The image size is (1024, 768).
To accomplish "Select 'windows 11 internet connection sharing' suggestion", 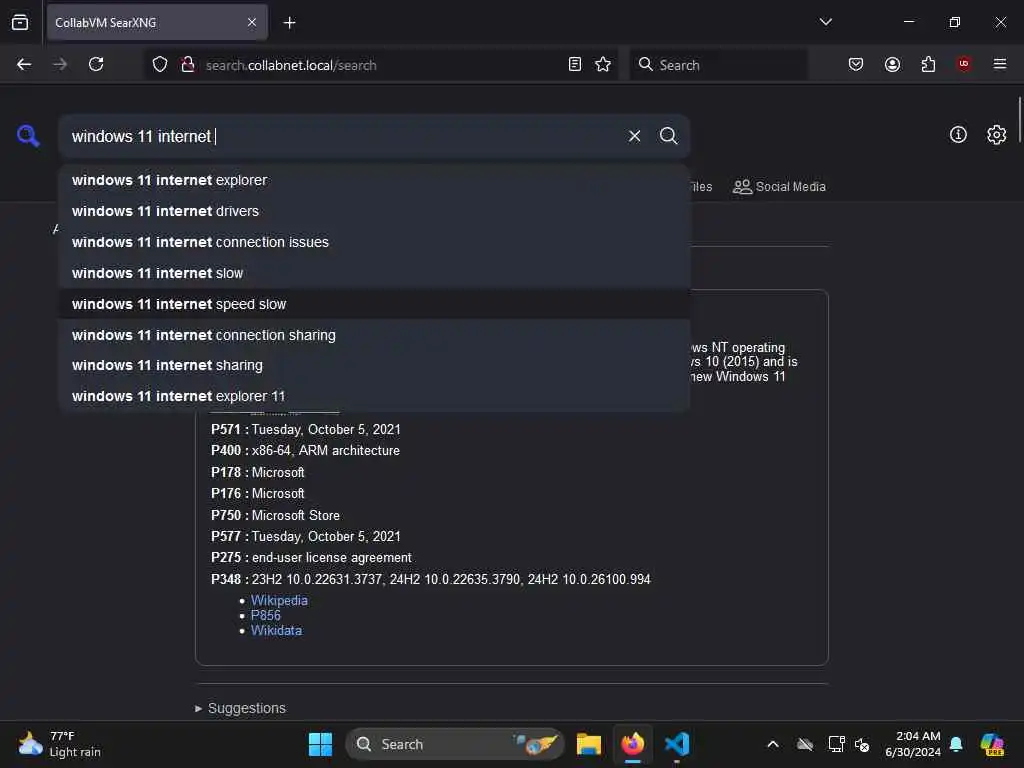I will click(374, 335).
